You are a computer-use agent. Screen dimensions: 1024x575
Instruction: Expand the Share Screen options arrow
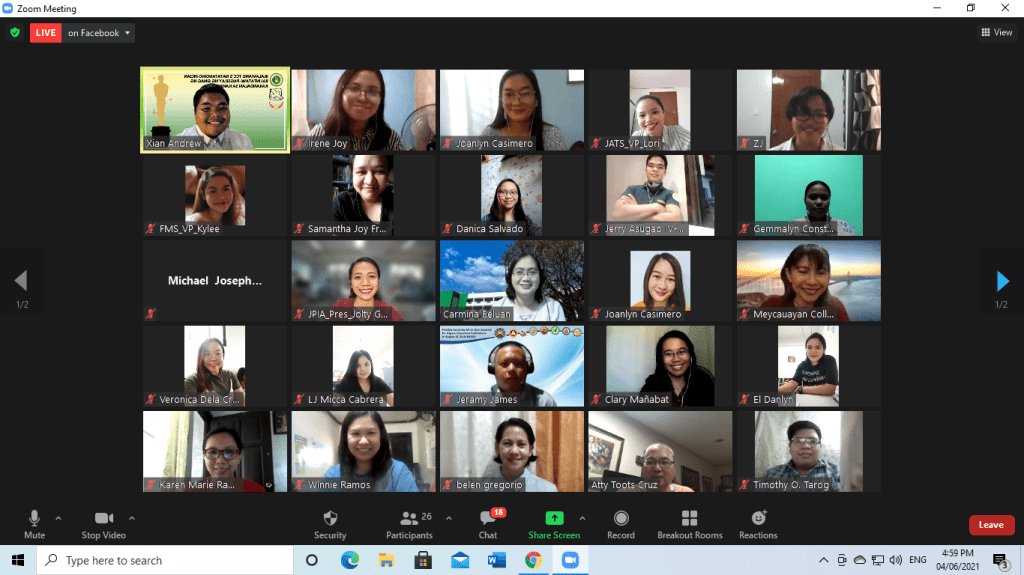pyautogui.click(x=582, y=518)
